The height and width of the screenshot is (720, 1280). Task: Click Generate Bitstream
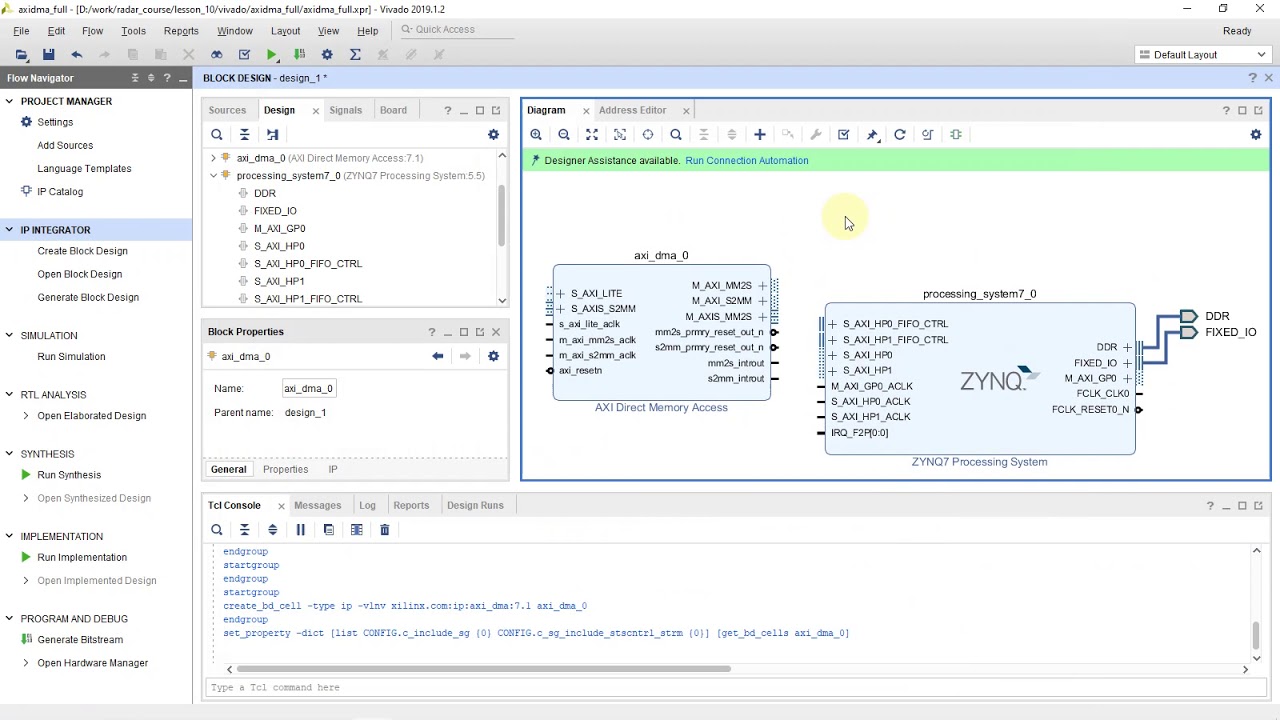(x=80, y=640)
